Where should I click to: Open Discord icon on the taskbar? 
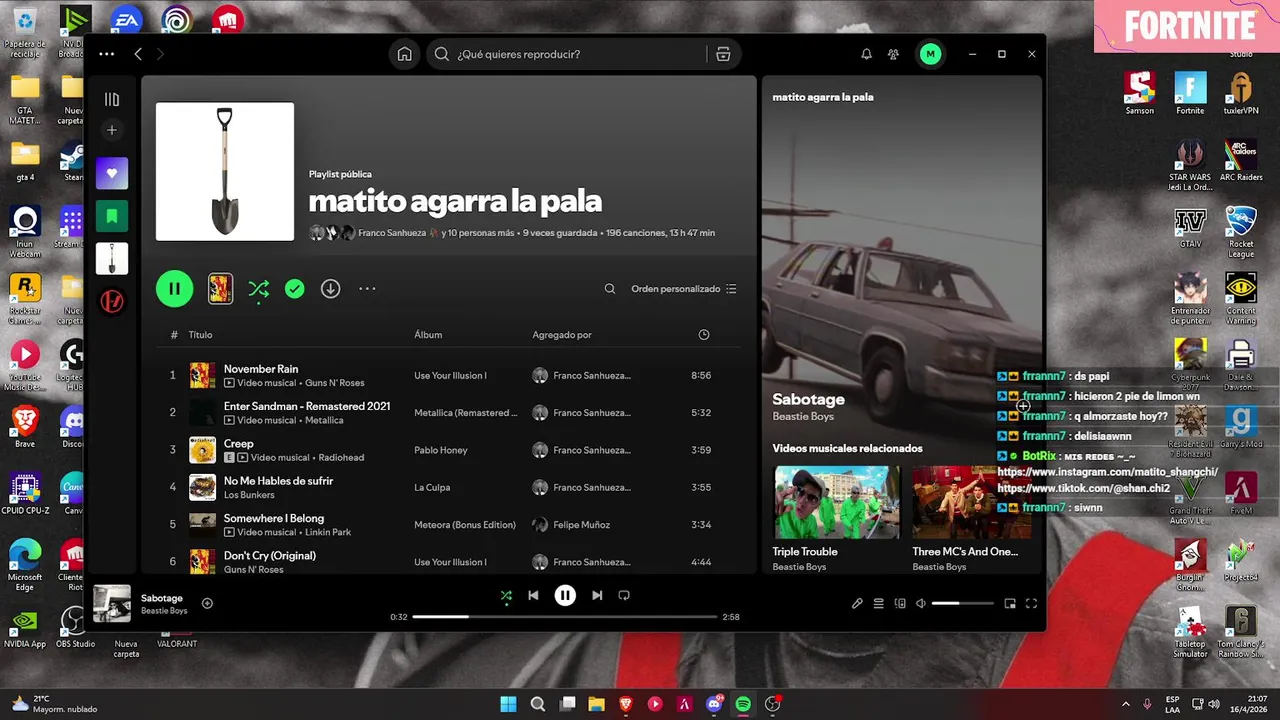(714, 704)
